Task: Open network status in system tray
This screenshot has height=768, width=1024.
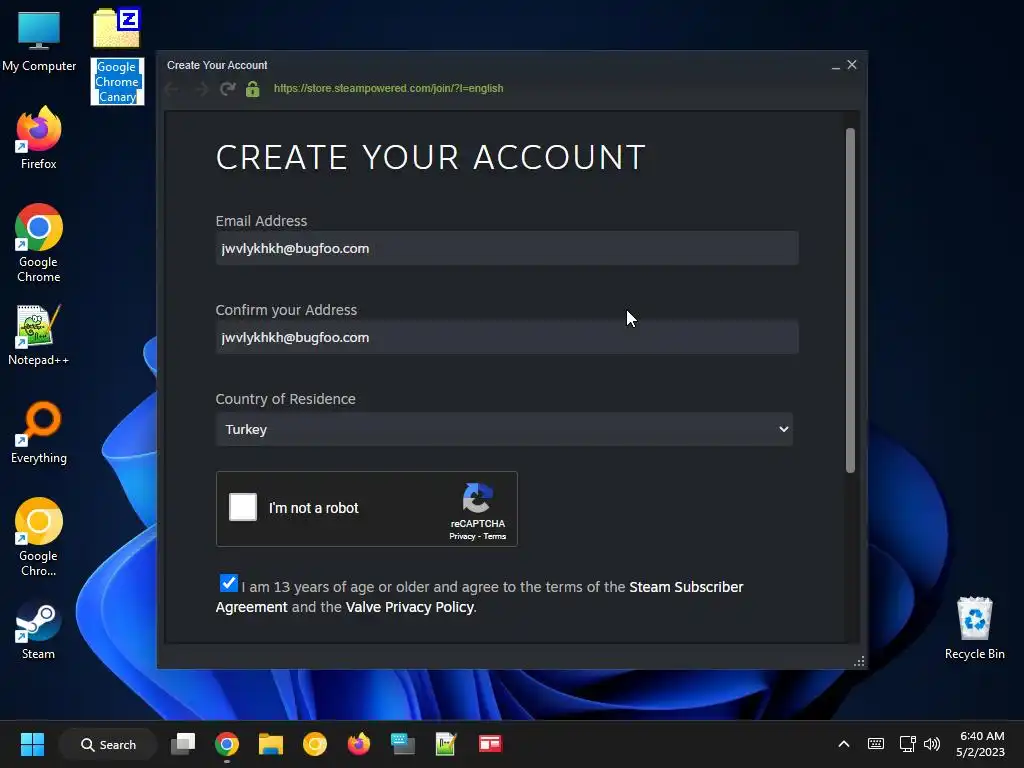Action: pos(907,744)
